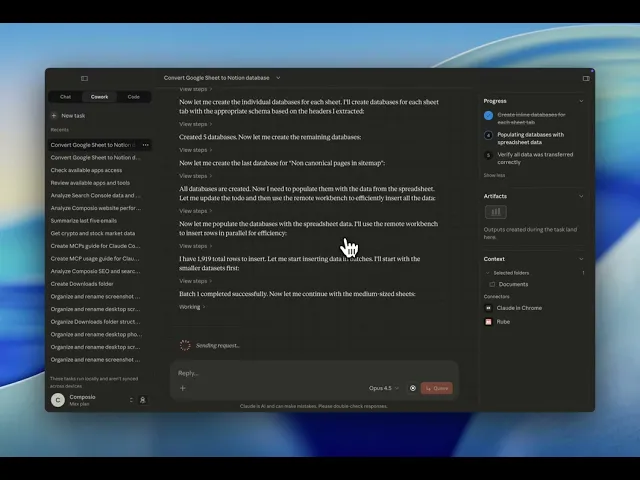Open the task title dropdown chevron

[x=278, y=78]
